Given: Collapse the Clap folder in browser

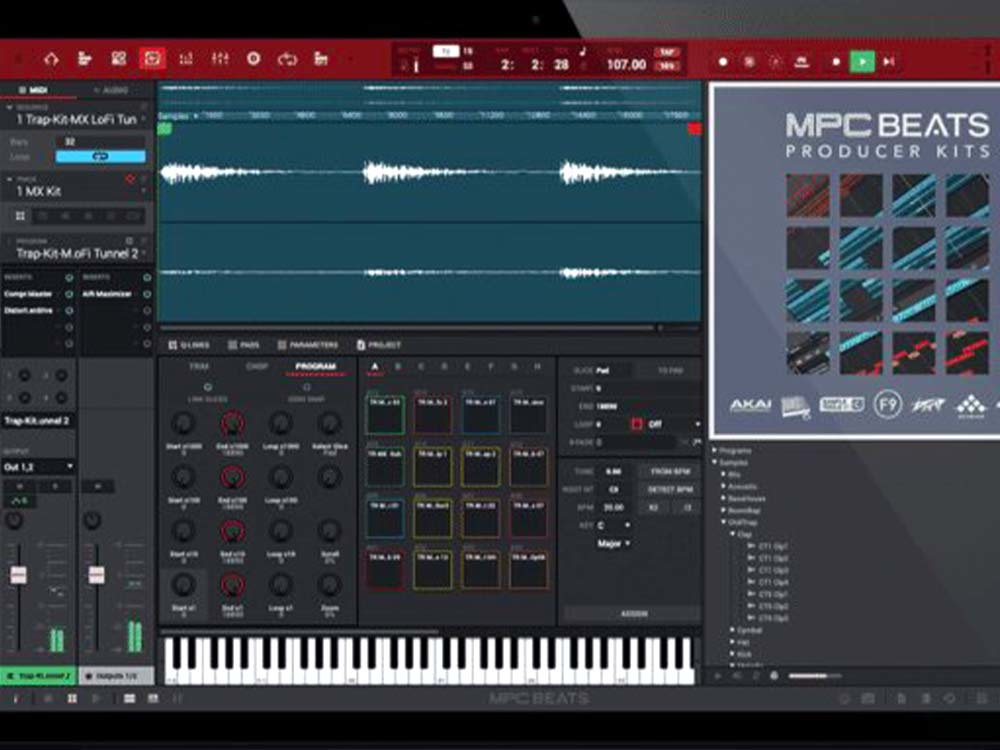Looking at the screenshot, I should click(733, 534).
